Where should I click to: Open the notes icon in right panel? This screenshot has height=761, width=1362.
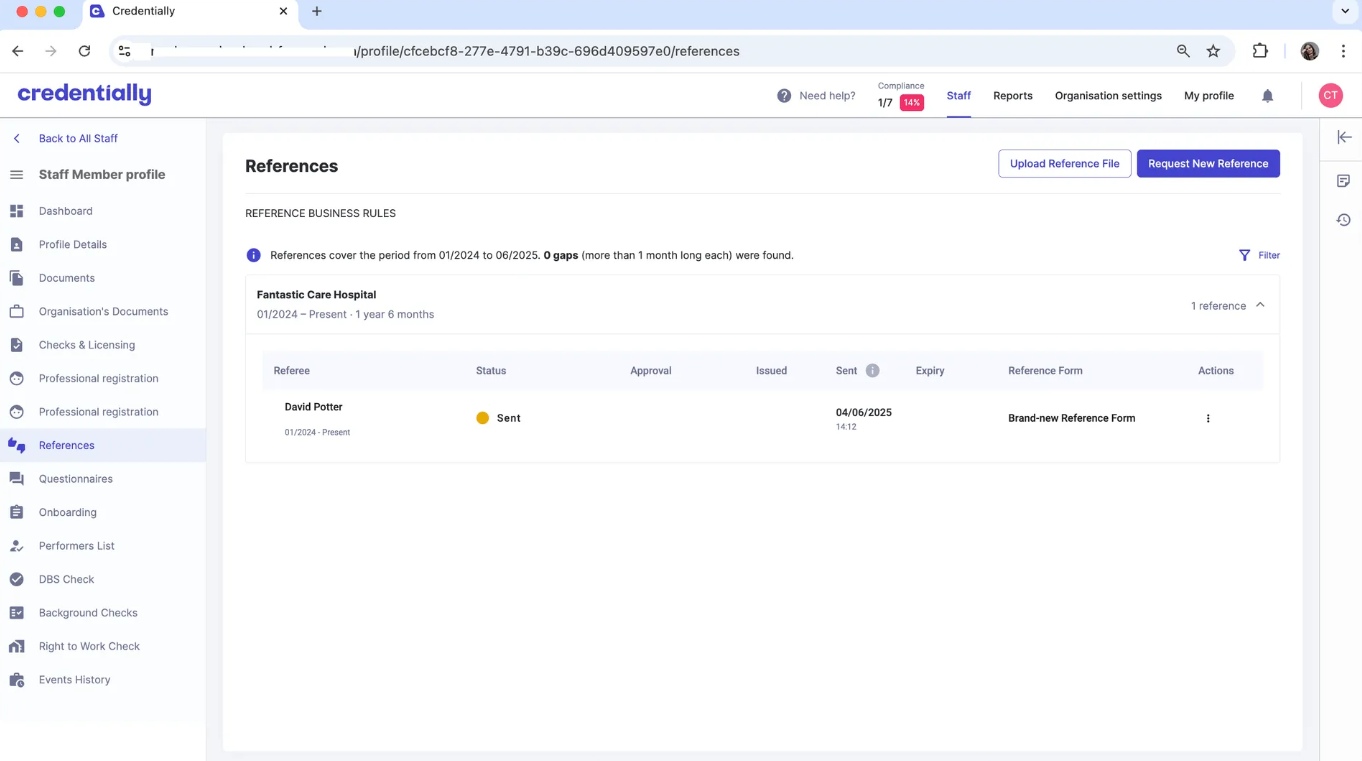[x=1343, y=181]
